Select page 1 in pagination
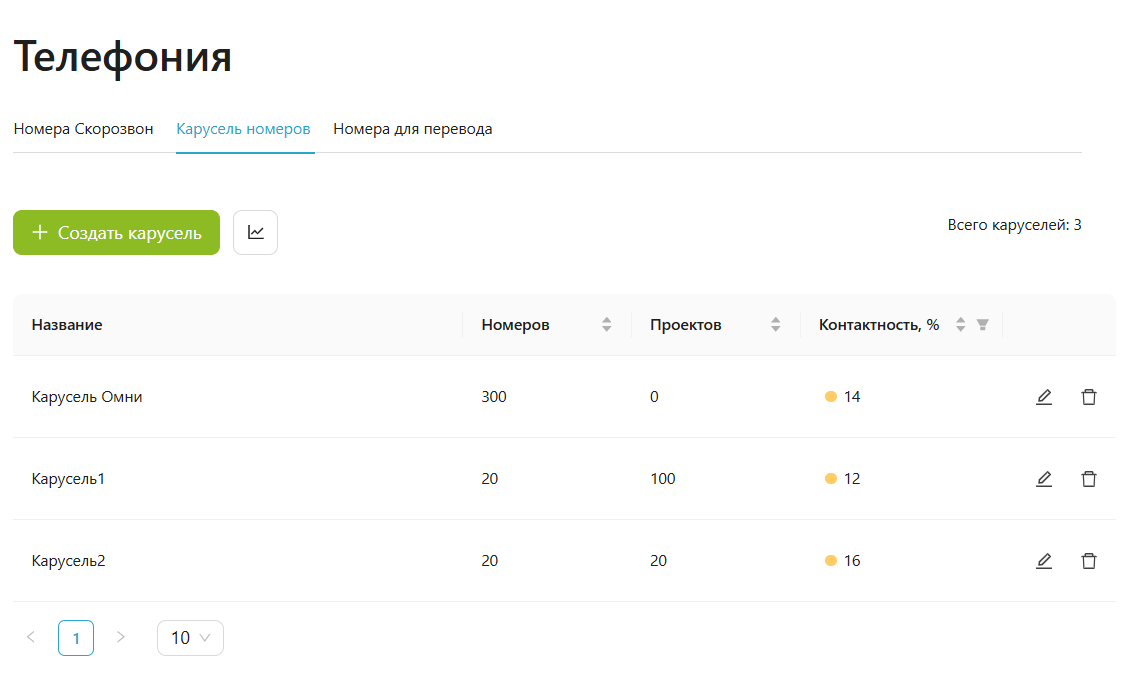Image resolution: width=1130 pixels, height=677 pixels. click(x=76, y=637)
